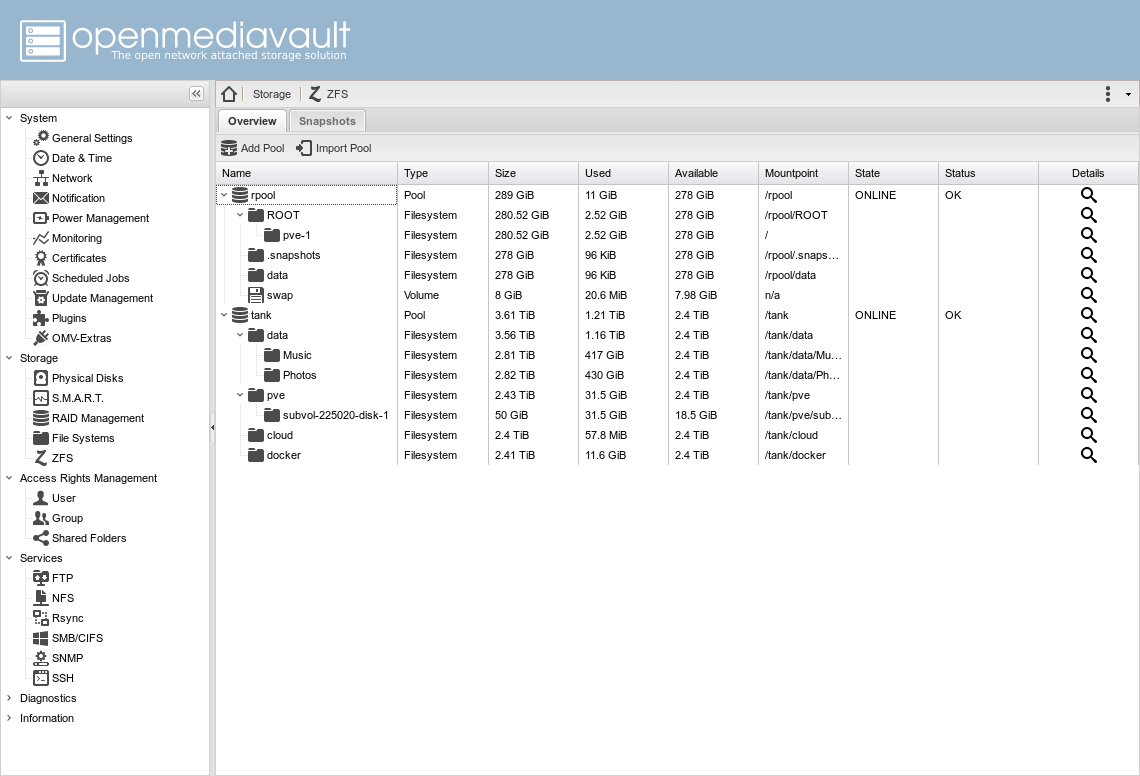Open Shared Folders page

point(89,538)
